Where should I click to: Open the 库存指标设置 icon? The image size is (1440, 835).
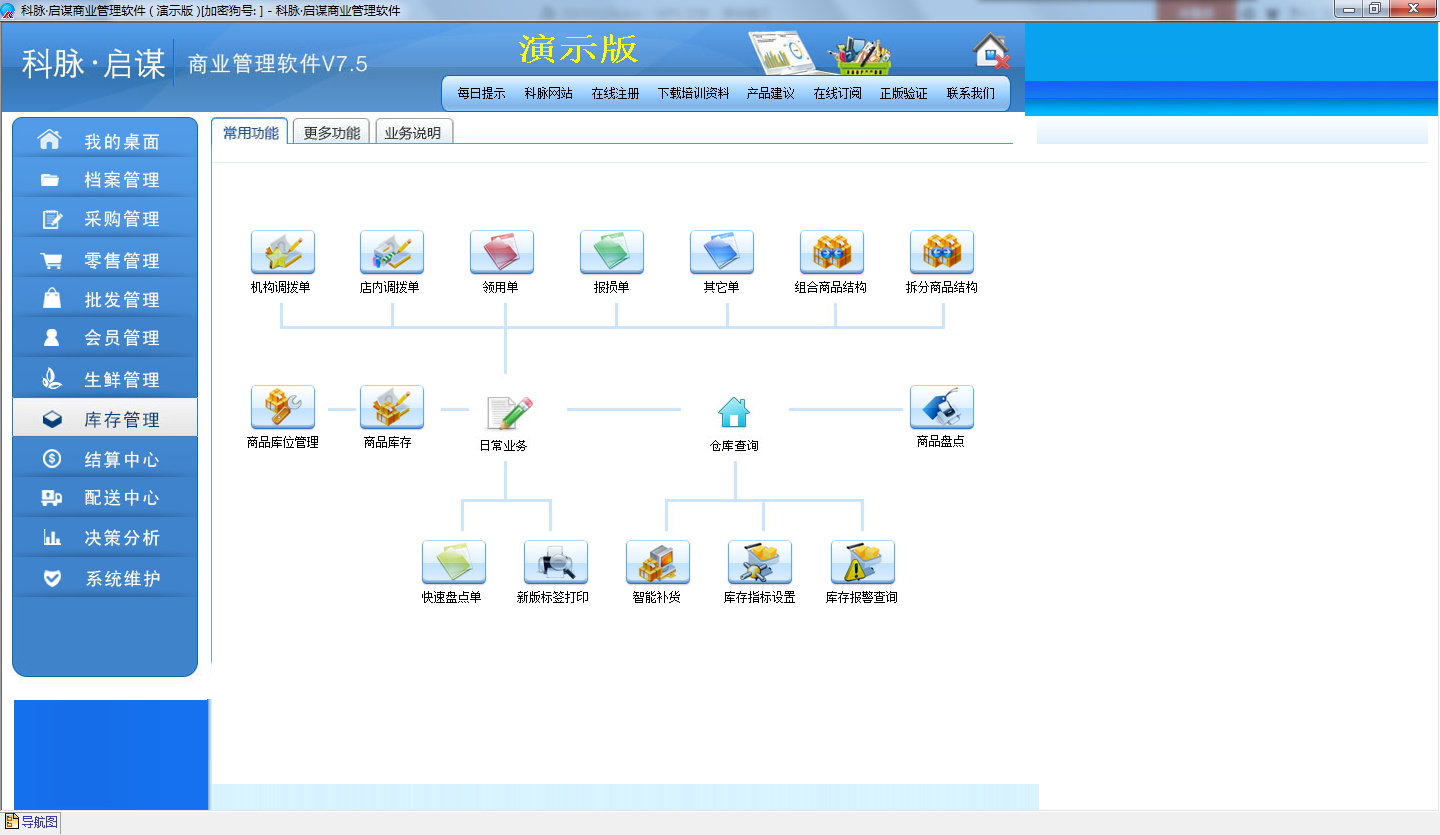tap(760, 562)
